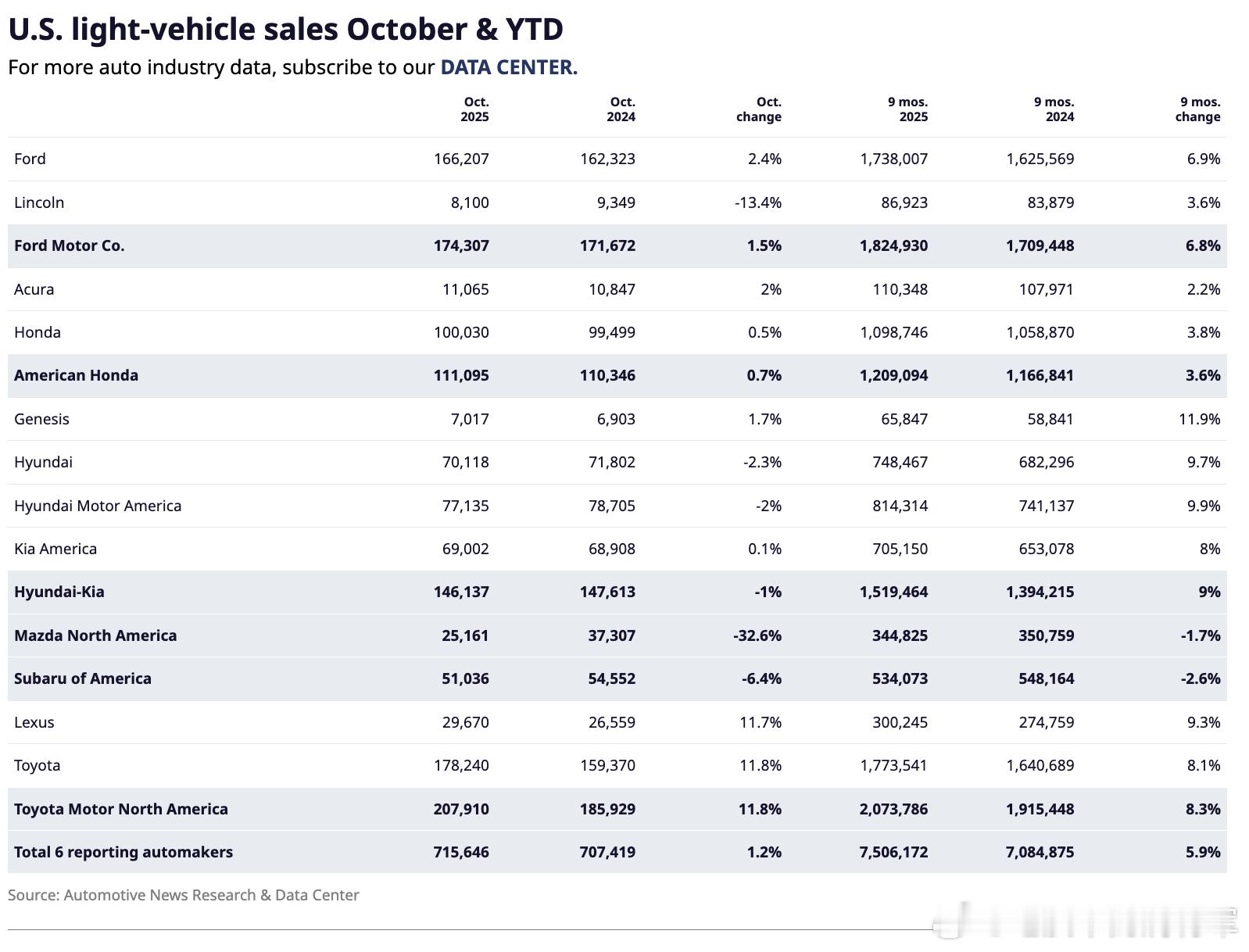1249x952 pixels.
Task: Select the Genesis row label
Action: click(41, 419)
